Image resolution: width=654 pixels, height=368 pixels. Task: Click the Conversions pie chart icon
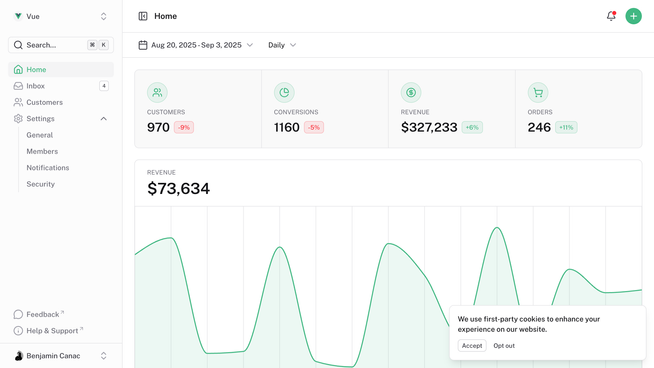tap(284, 92)
